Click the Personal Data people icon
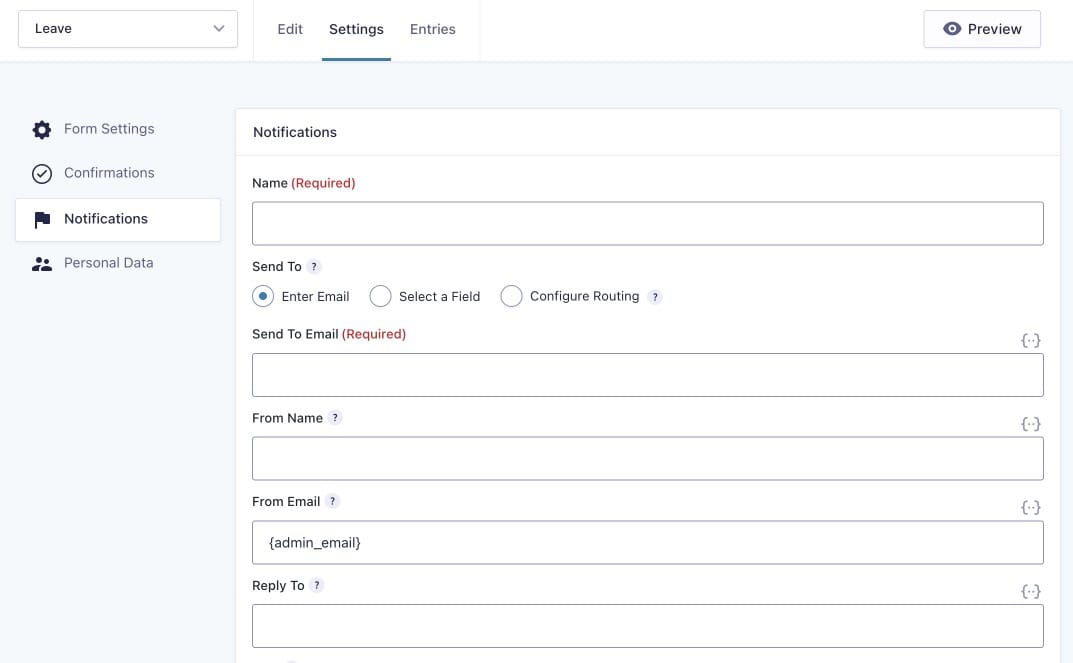Screen dimensions: 1073x663 click(42, 264)
